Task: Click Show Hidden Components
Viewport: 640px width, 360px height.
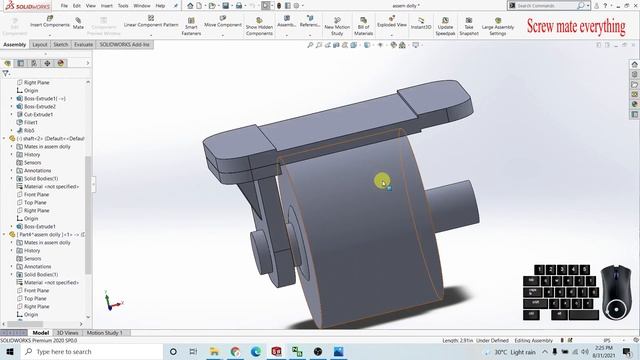Action: [259, 27]
